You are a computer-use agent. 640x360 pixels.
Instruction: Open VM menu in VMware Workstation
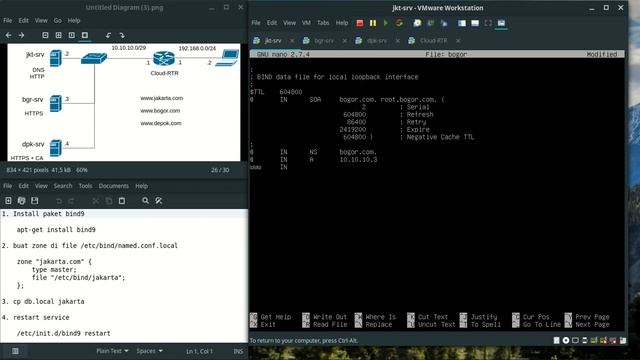click(307, 23)
